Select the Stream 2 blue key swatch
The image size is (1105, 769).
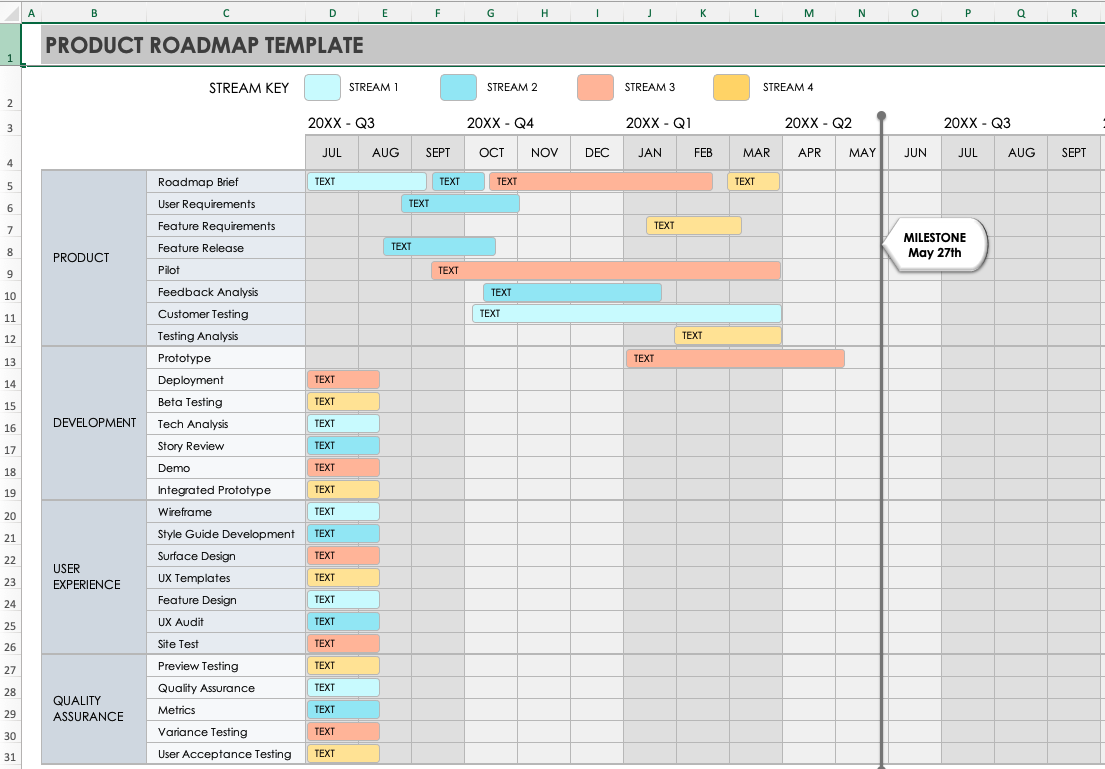[x=458, y=88]
